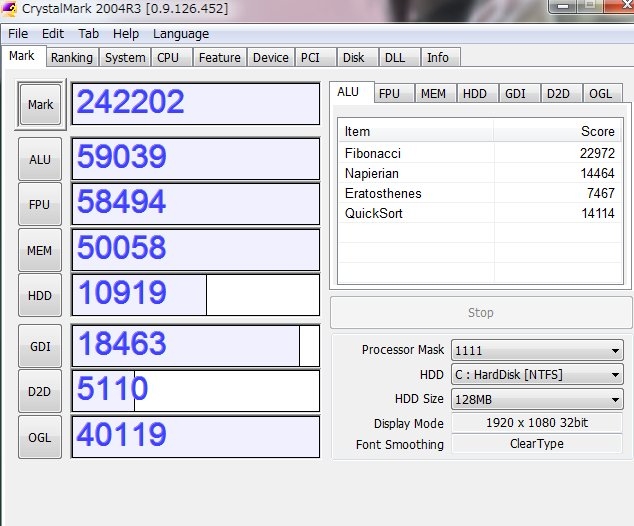Image resolution: width=634 pixels, height=526 pixels.
Task: Click the QuickSort score 14114
Action: tap(598, 213)
